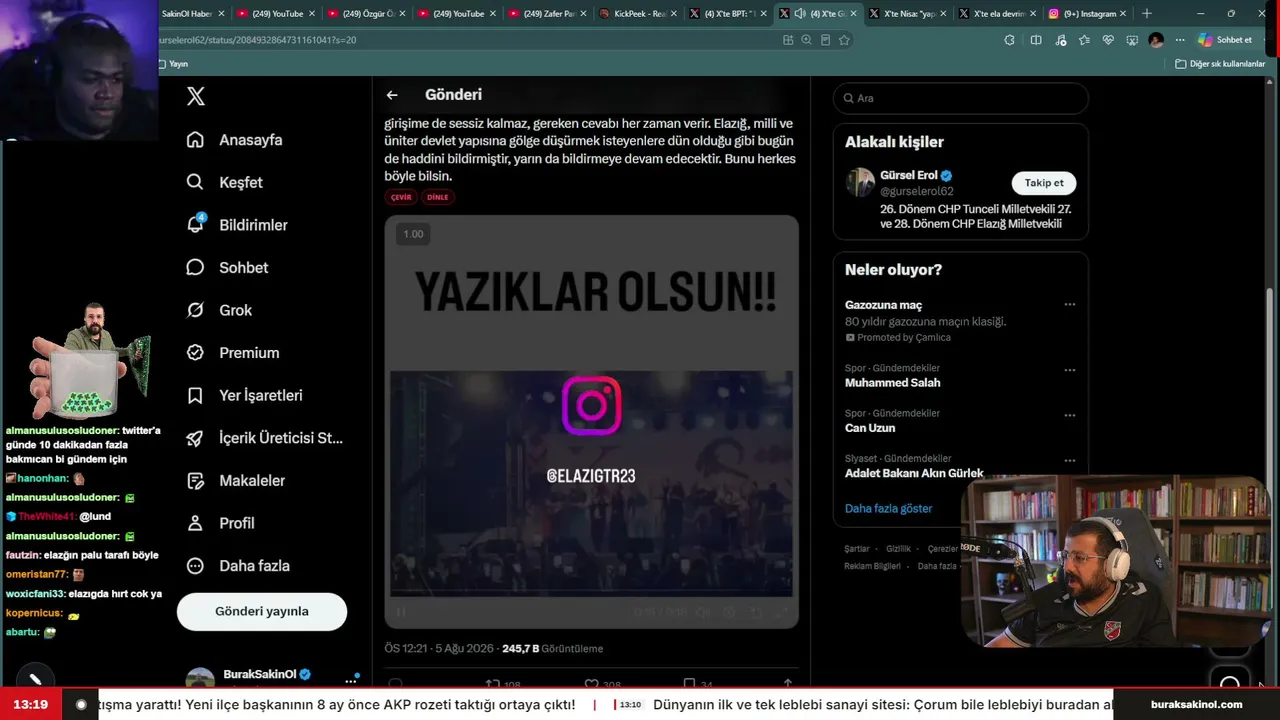
Task: Click the DİNLE listen button
Action: point(438,197)
